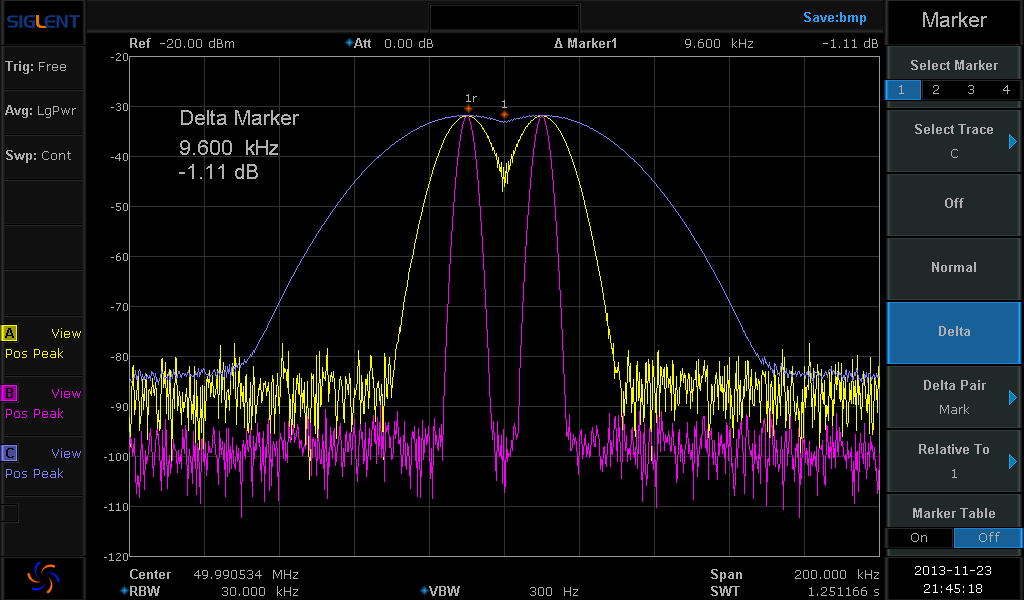Open the Delta Pair options
Screen dimensions: 1024x600
[954, 396]
